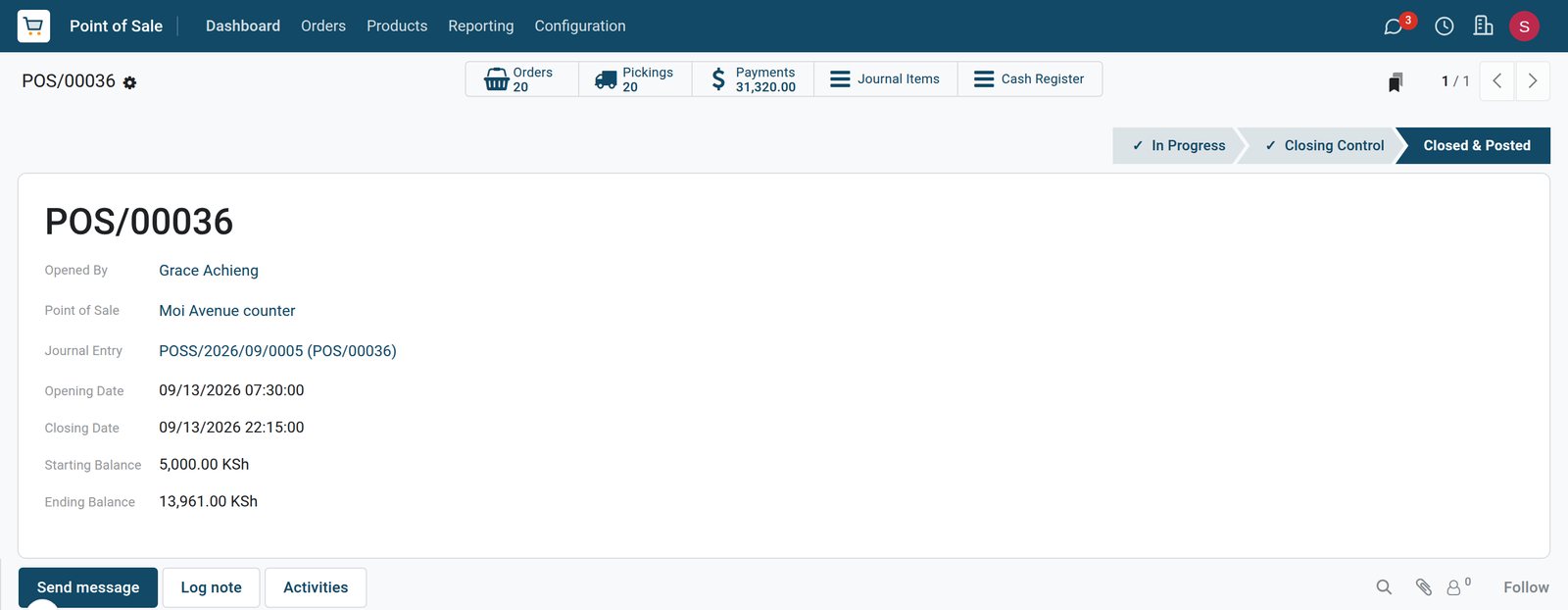Image resolution: width=1568 pixels, height=610 pixels.
Task: Open attachments via the paperclip icon
Action: click(1424, 587)
